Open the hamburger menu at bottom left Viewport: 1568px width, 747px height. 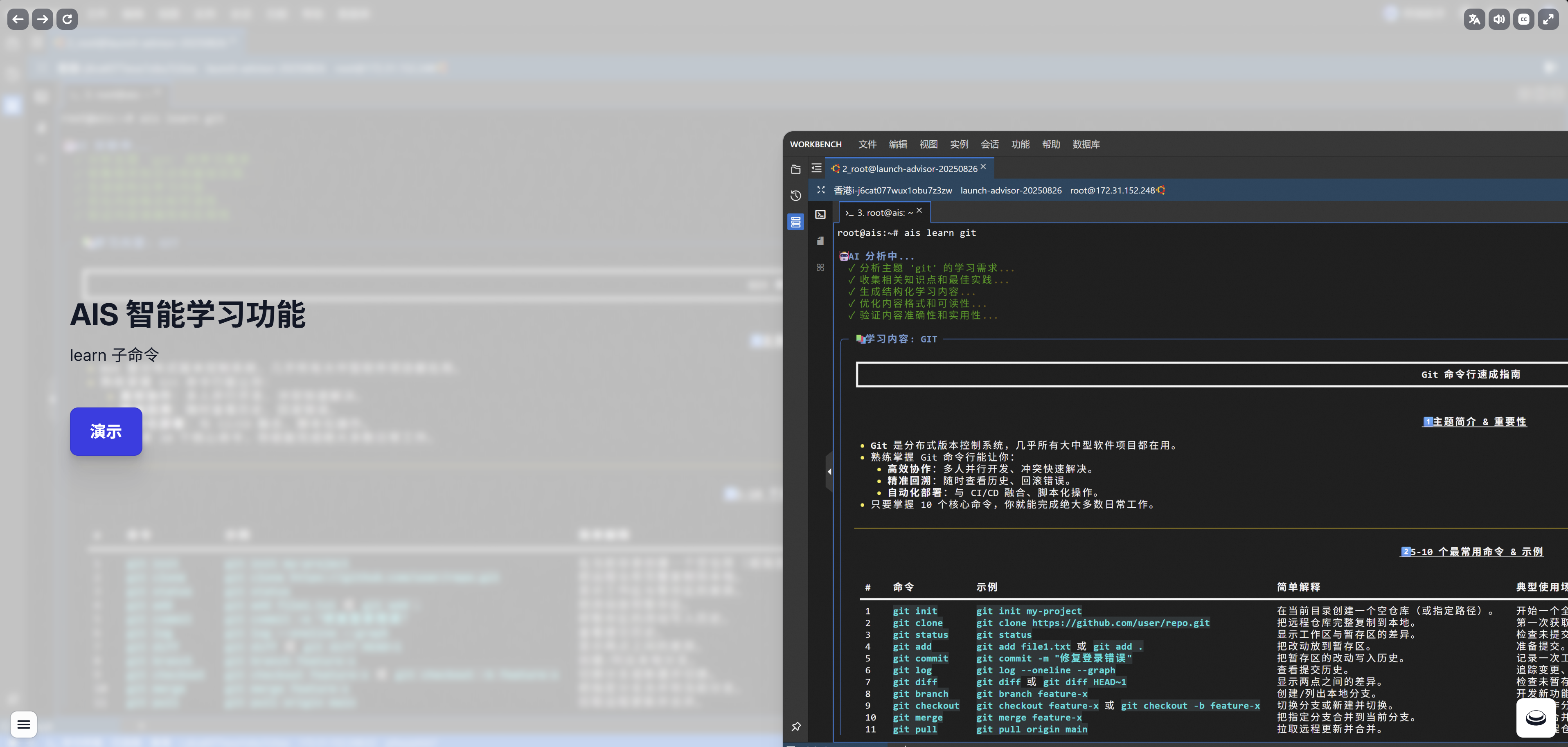[24, 724]
